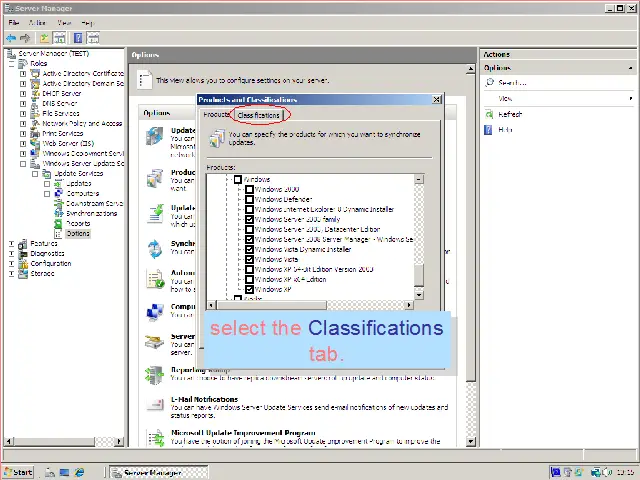Image resolution: width=640 pixels, height=480 pixels.
Task: Open E-Mail Notifications option link
Action: pyautogui.click(x=204, y=399)
